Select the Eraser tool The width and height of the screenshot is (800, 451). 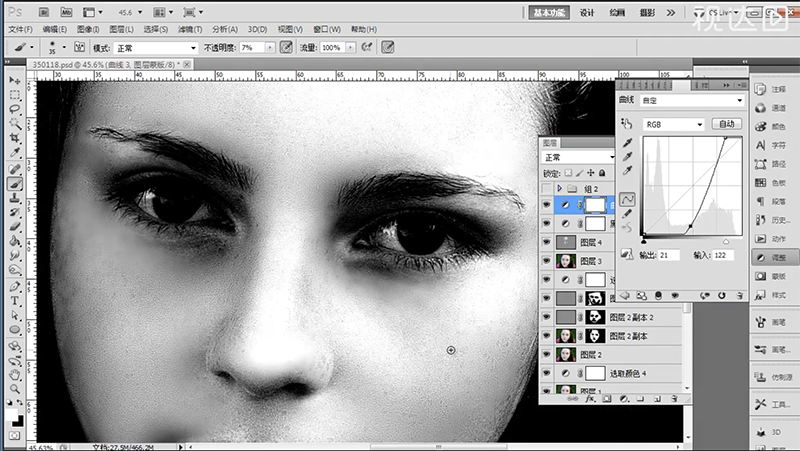point(14,227)
